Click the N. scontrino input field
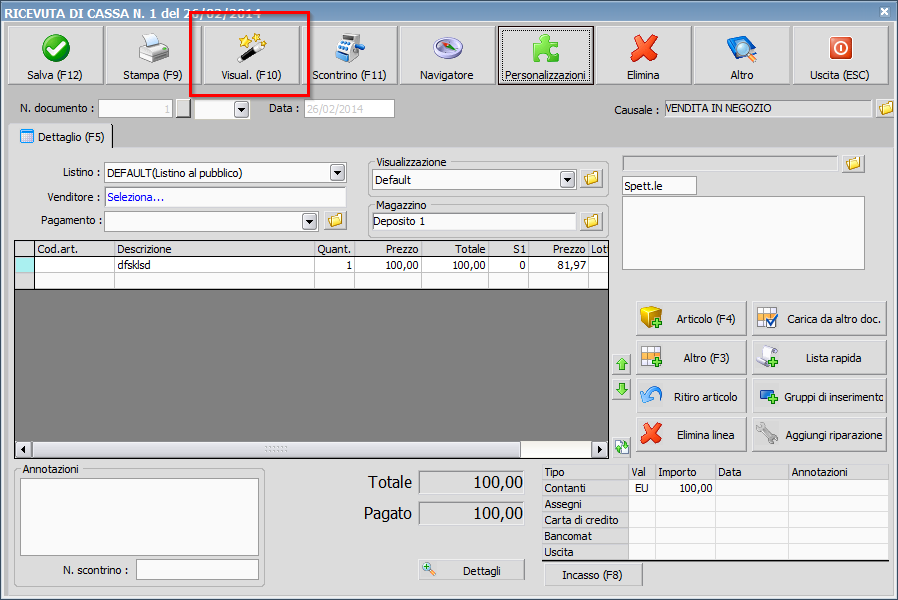Image resolution: width=898 pixels, height=600 pixels. coord(197,570)
